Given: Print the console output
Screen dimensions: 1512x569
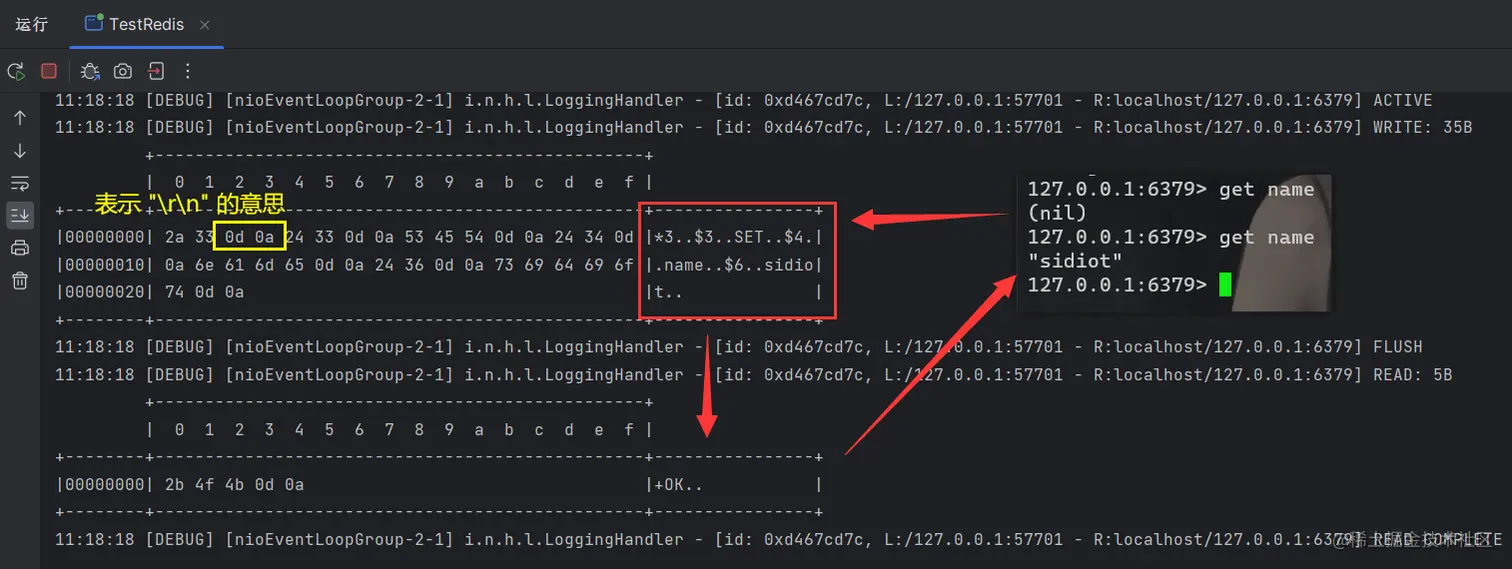Looking at the screenshot, I should tap(19, 248).
